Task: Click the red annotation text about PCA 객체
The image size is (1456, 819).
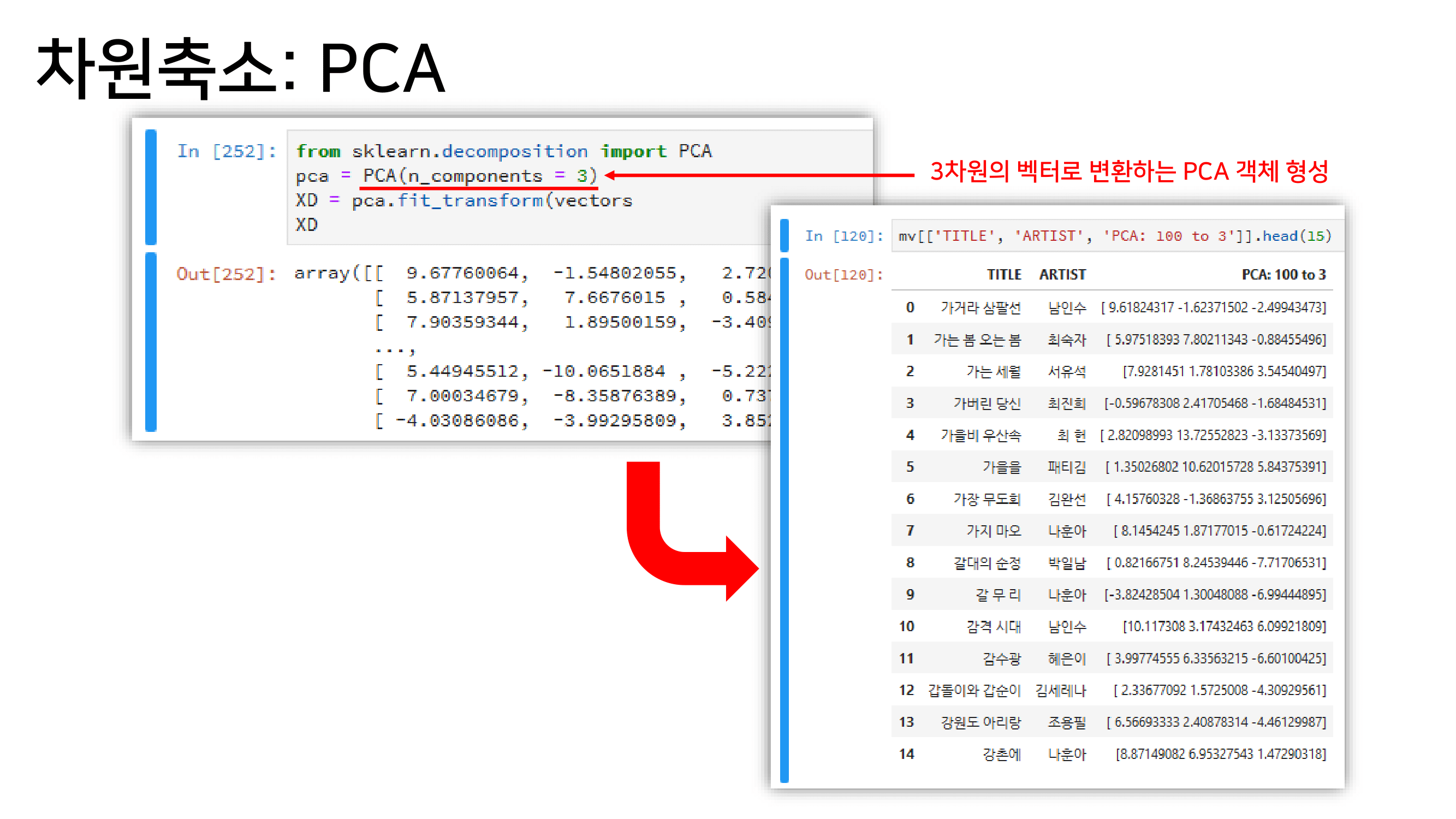Action: pyautogui.click(x=1129, y=171)
